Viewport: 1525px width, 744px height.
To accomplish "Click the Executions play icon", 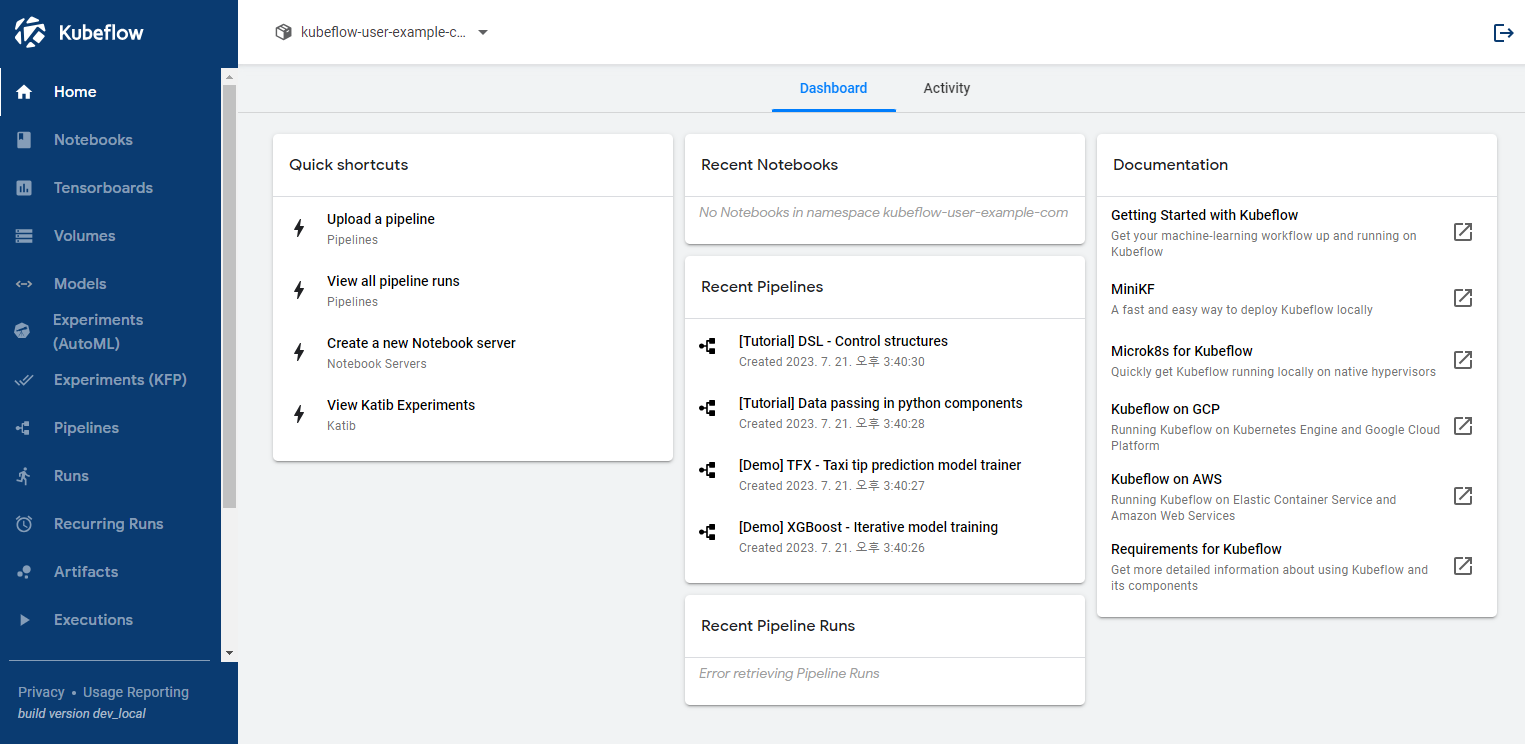I will click(x=25, y=620).
